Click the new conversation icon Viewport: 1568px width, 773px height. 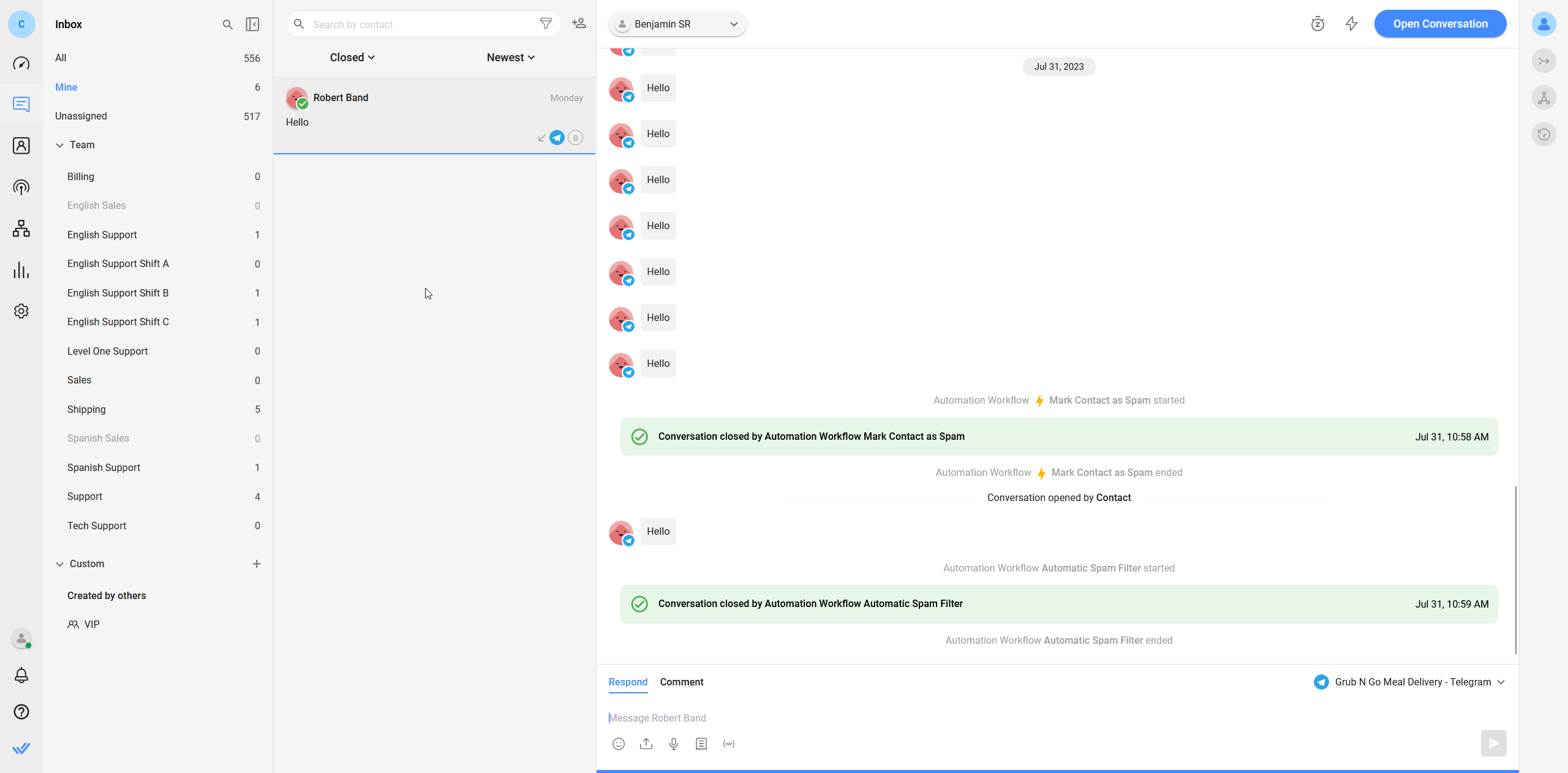pos(579,24)
